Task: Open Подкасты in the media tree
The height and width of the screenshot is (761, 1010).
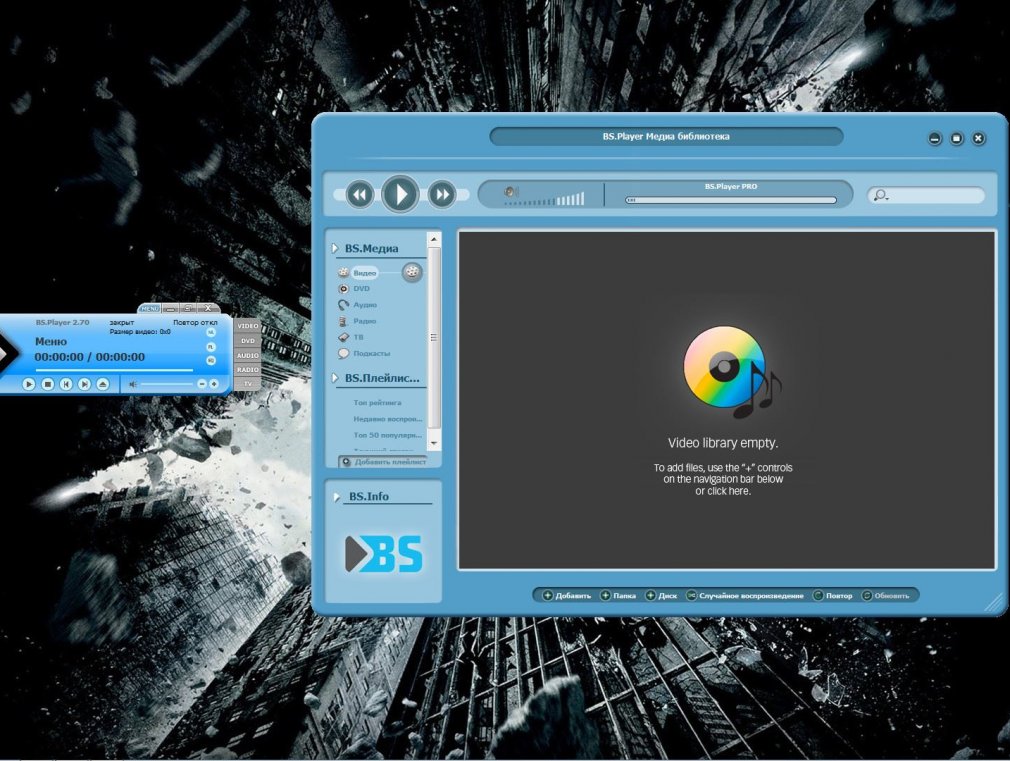Action: (x=372, y=353)
